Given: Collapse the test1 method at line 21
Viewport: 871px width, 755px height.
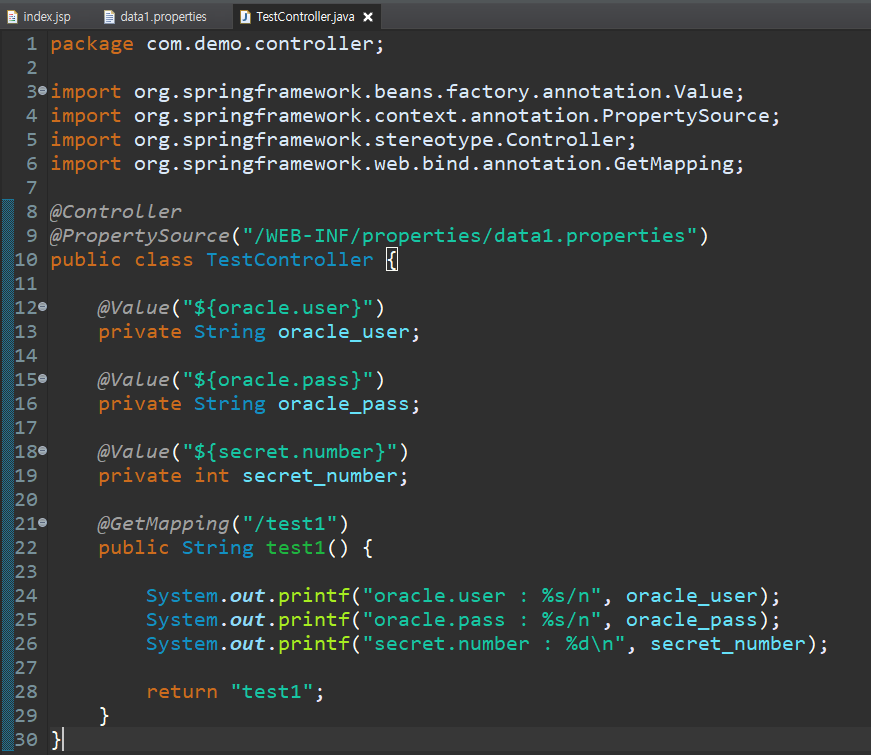Looking at the screenshot, I should pyautogui.click(x=43, y=522).
